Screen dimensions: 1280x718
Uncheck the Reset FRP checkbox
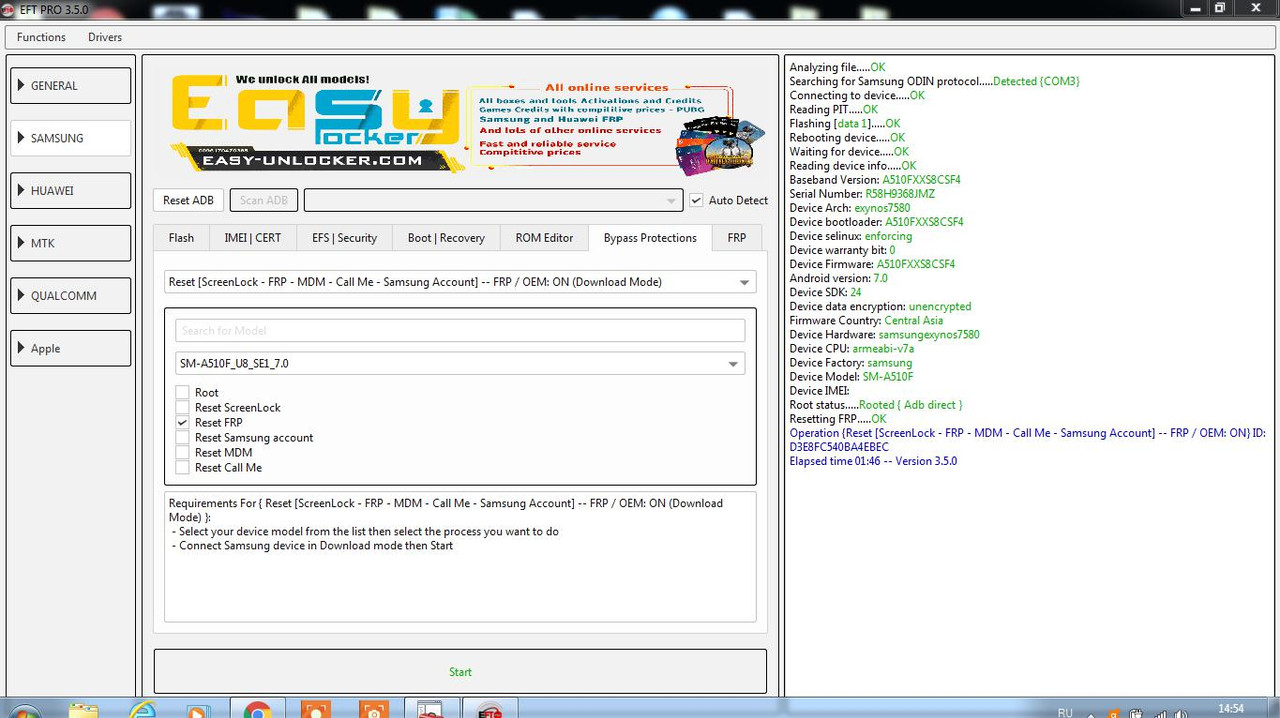[x=182, y=423]
